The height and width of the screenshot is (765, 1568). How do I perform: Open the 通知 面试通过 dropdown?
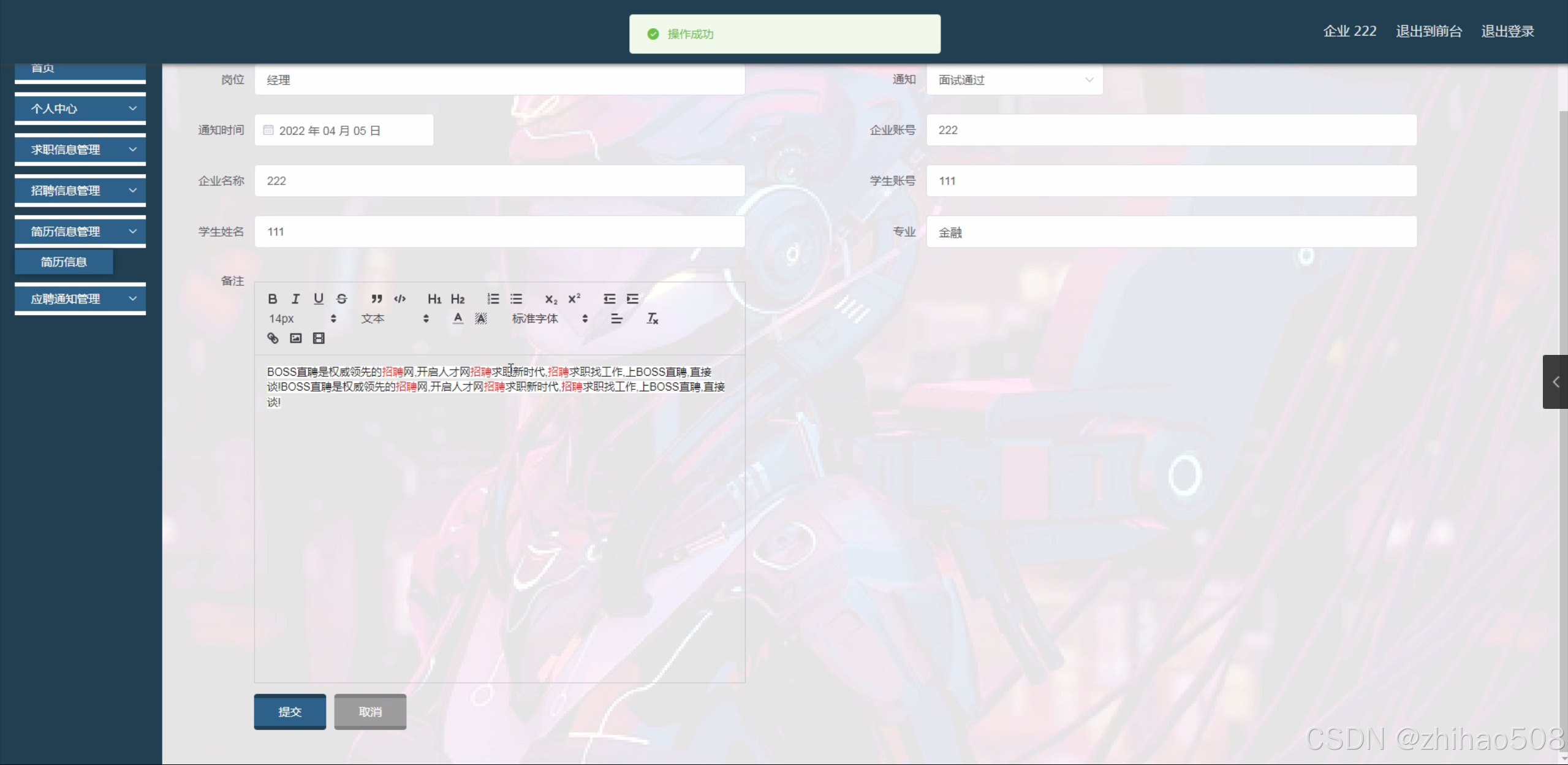pyautogui.click(x=1014, y=80)
